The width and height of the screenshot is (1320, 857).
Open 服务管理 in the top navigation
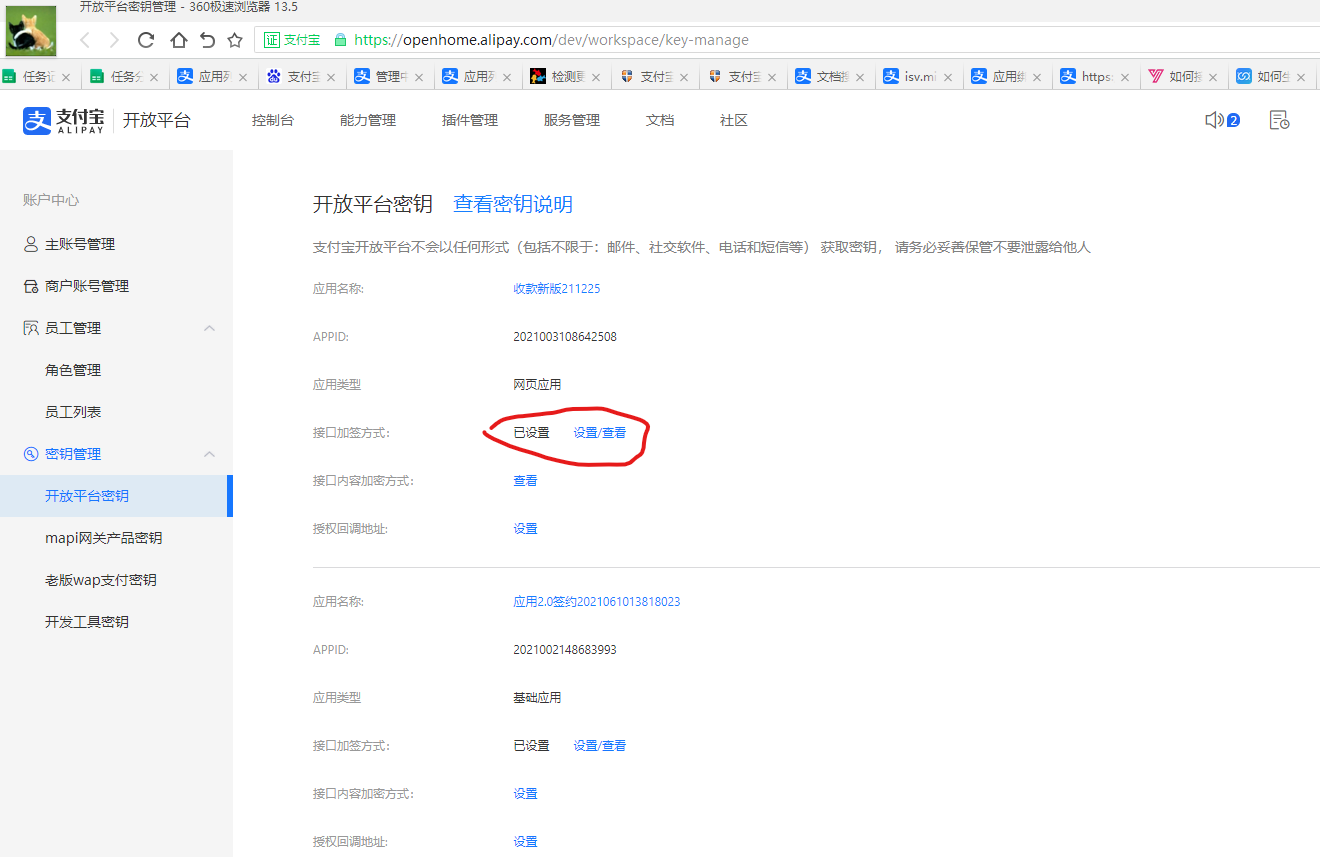pos(572,120)
